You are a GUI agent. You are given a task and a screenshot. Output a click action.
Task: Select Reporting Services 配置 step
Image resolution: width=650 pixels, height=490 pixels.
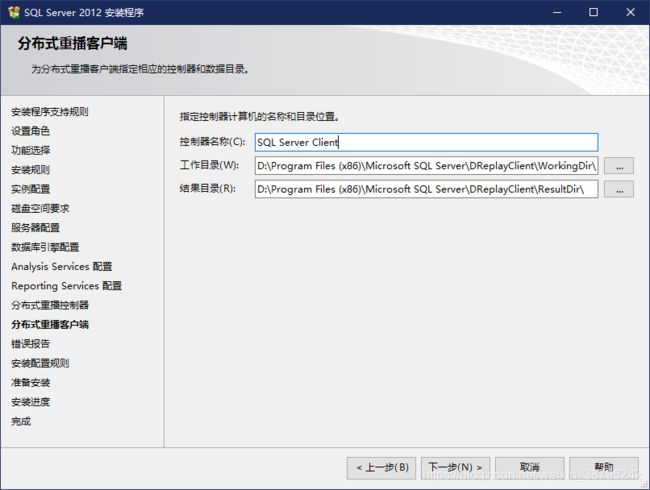pos(66,286)
